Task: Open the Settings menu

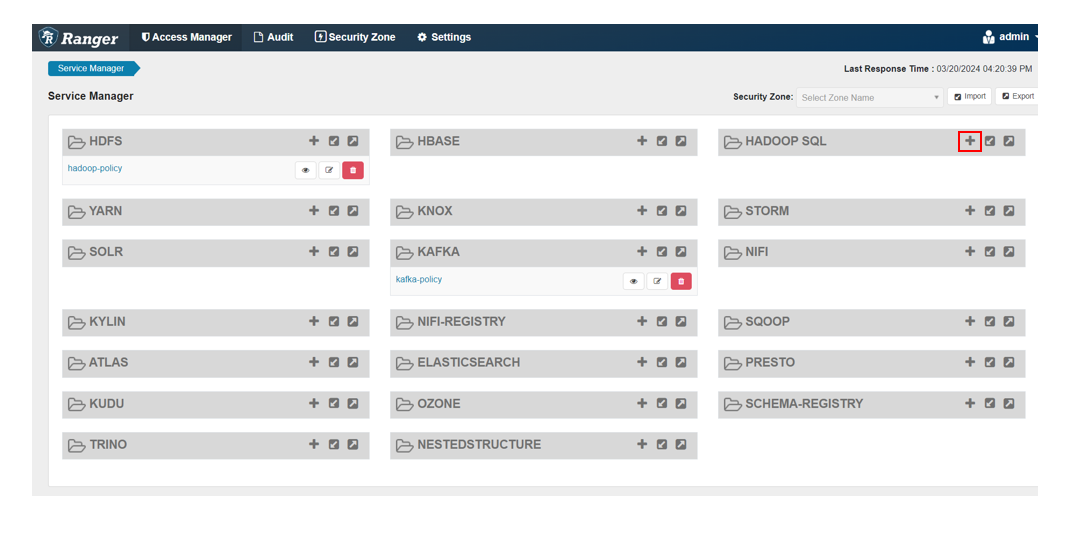Action: [x=444, y=37]
